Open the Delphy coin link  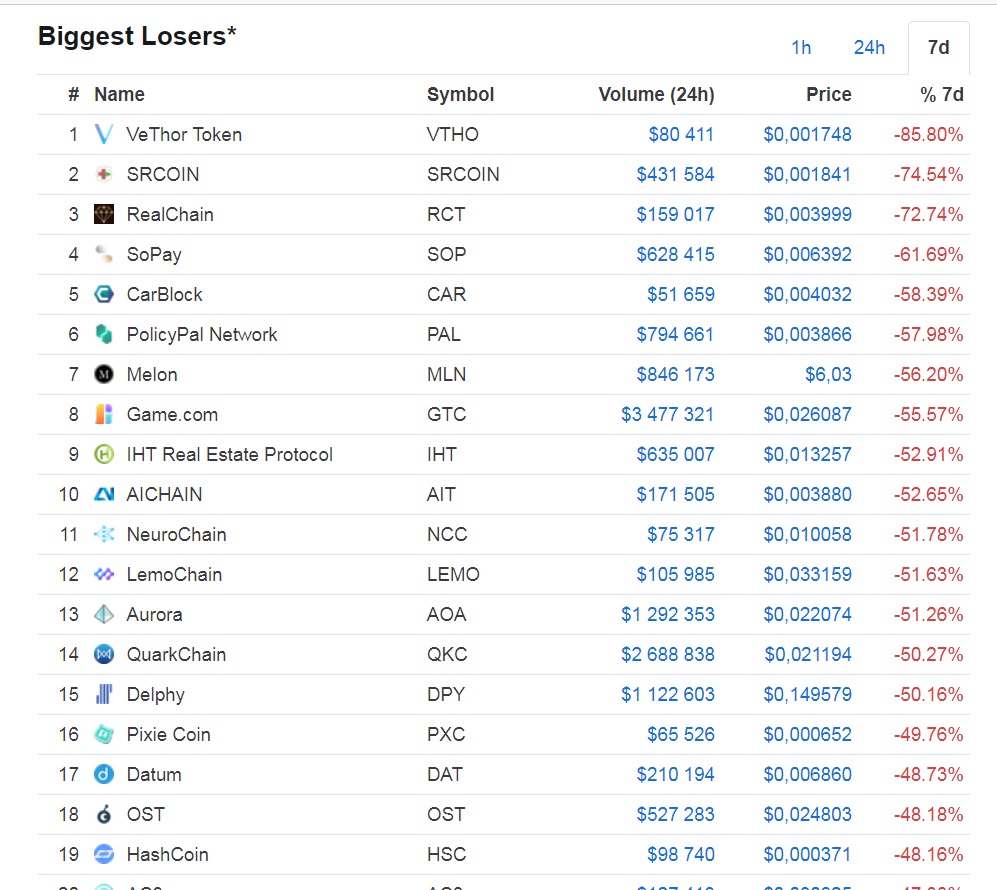click(156, 695)
